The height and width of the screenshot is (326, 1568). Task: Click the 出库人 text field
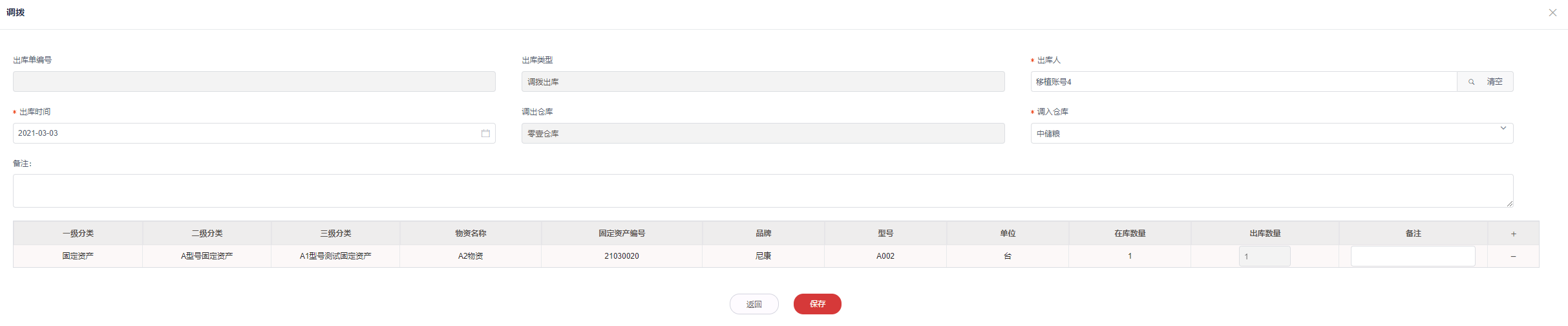pyautogui.click(x=1243, y=82)
